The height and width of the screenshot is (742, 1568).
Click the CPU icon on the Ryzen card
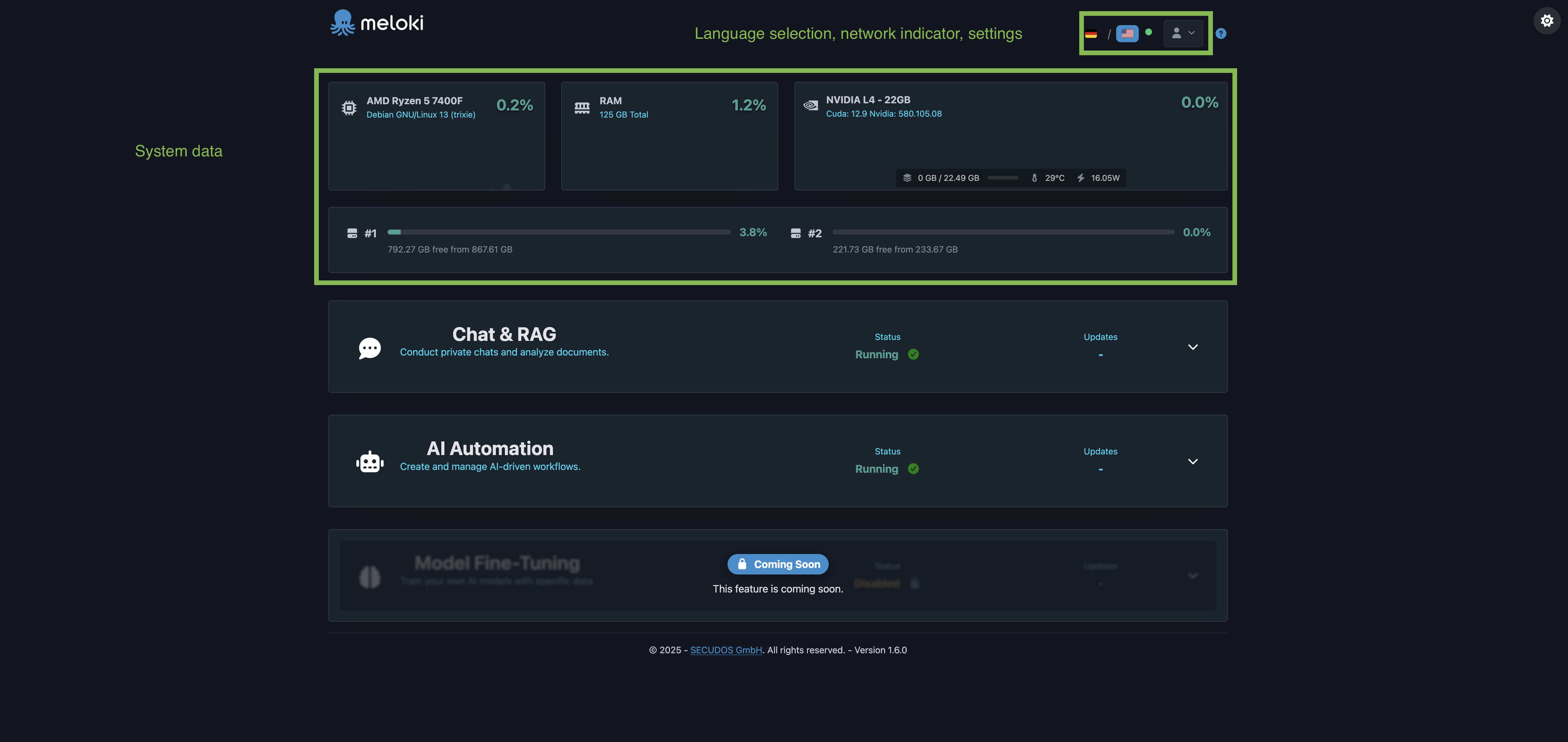coord(349,107)
